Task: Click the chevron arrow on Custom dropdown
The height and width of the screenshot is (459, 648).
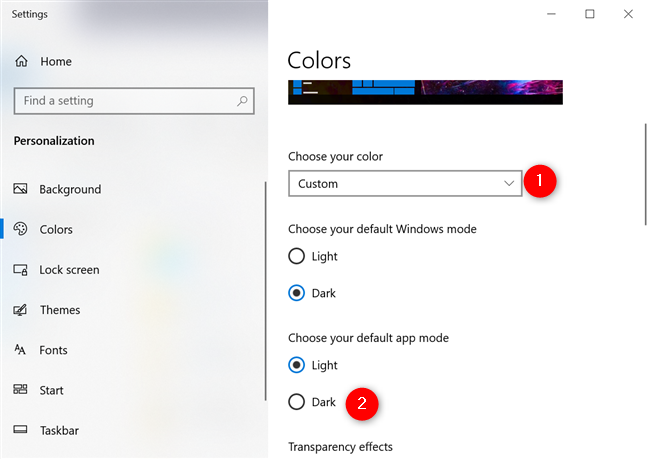Action: click(509, 183)
